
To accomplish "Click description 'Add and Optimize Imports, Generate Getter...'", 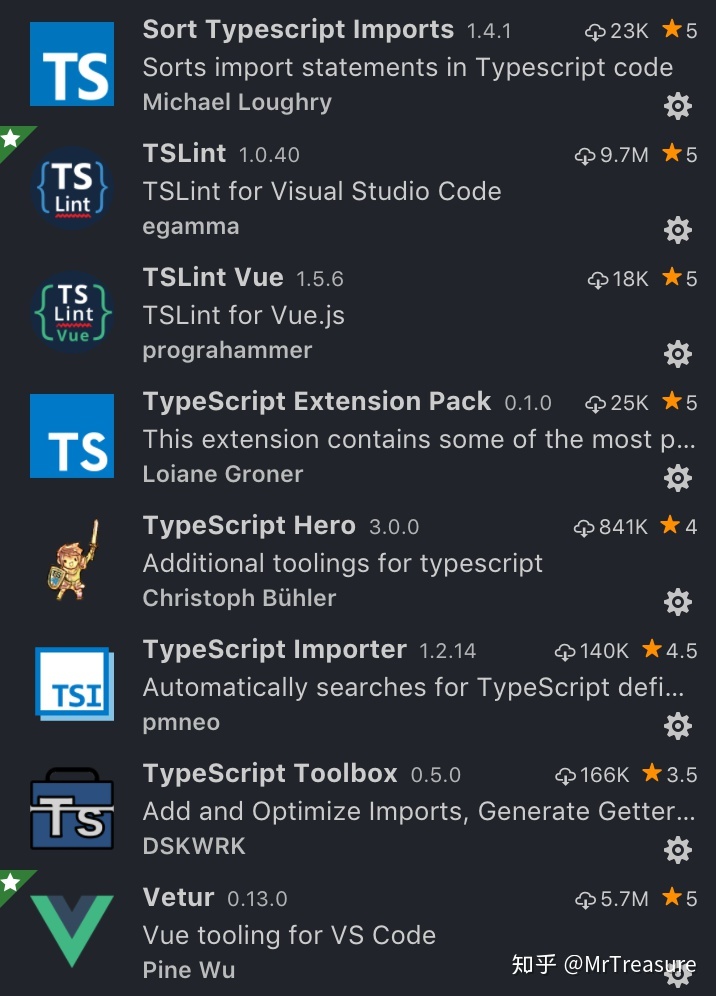I will pos(419,811).
